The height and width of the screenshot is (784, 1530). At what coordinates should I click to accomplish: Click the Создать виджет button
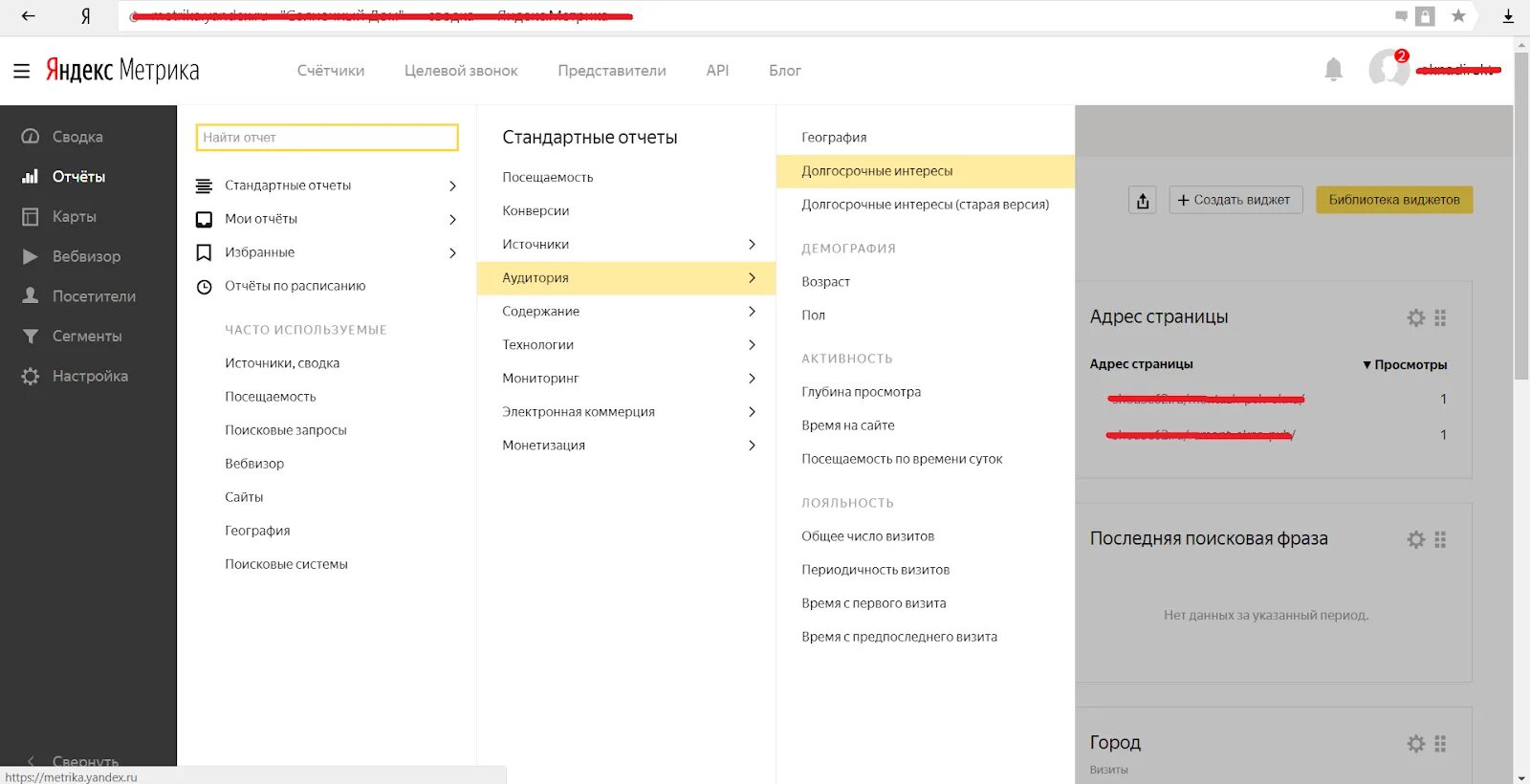(x=1235, y=200)
